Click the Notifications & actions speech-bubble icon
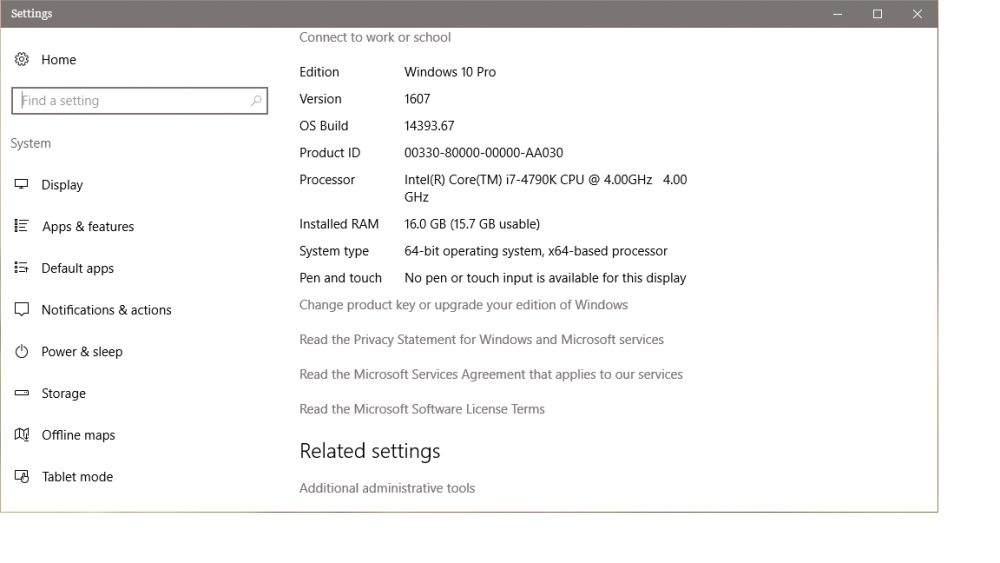The width and height of the screenshot is (1000, 563). [x=21, y=310]
